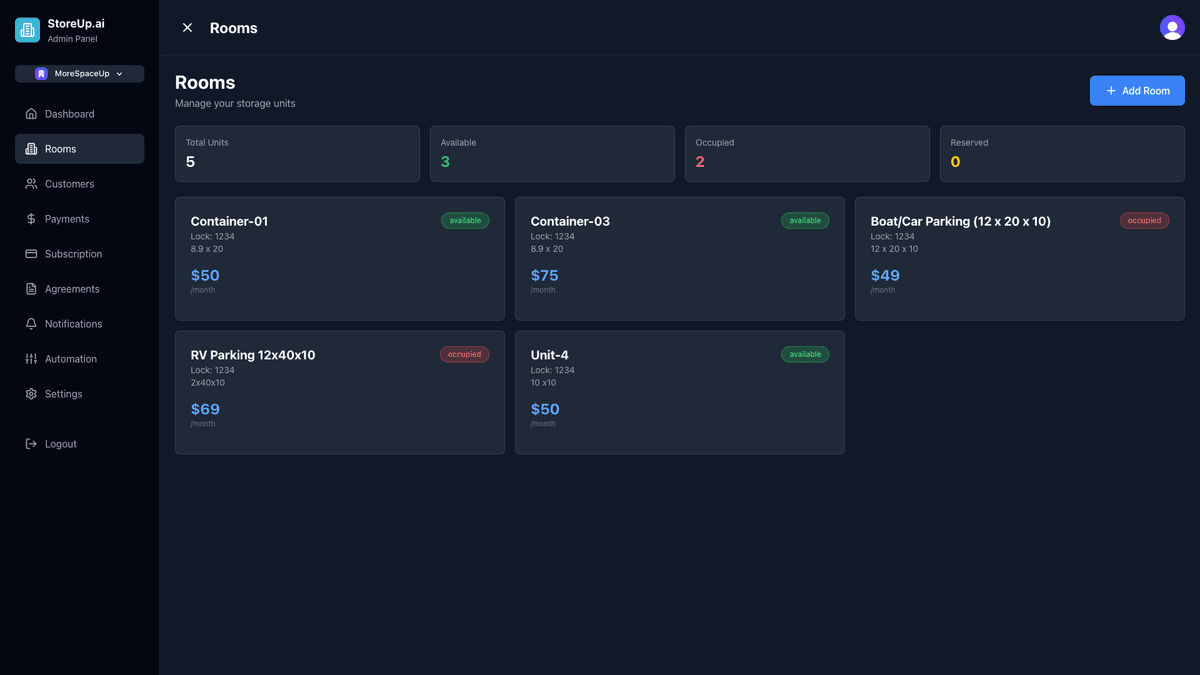This screenshot has width=1200, height=675.
Task: Click the StoreUp.ai logo icon
Action: coord(27,30)
